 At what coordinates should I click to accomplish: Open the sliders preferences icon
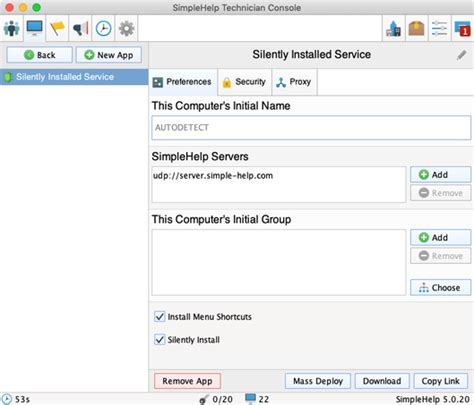tap(439, 28)
